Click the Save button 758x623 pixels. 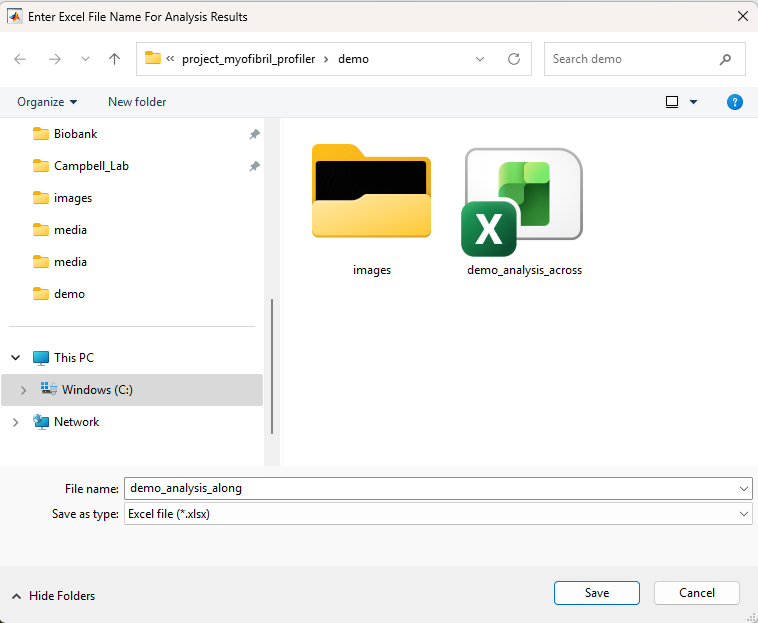click(597, 593)
